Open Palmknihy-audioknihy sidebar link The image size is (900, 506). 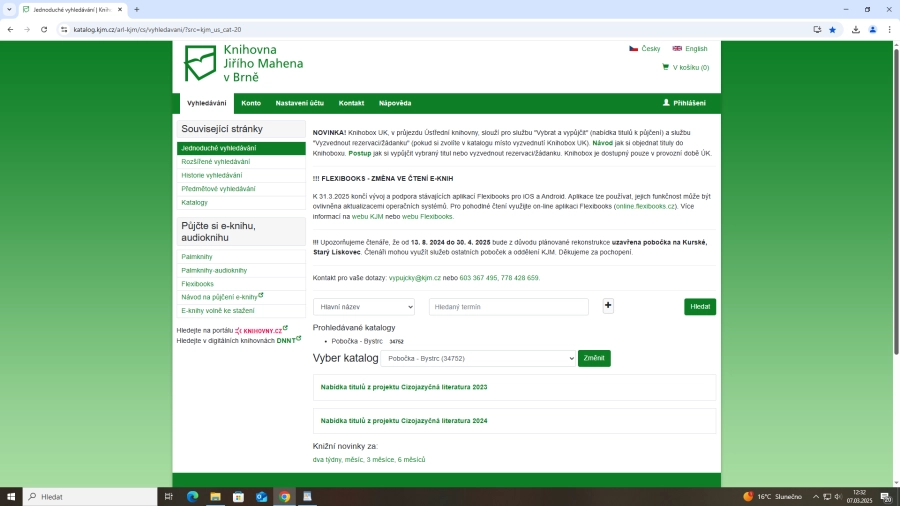pyautogui.click(x=214, y=270)
